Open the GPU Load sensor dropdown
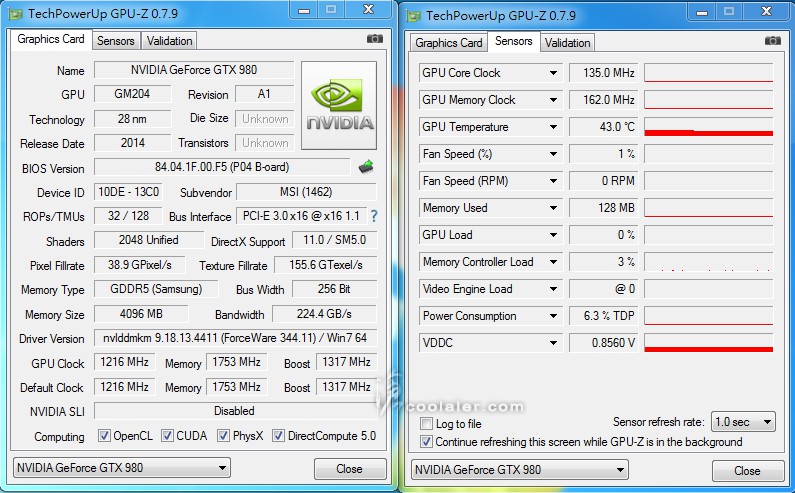 (553, 235)
